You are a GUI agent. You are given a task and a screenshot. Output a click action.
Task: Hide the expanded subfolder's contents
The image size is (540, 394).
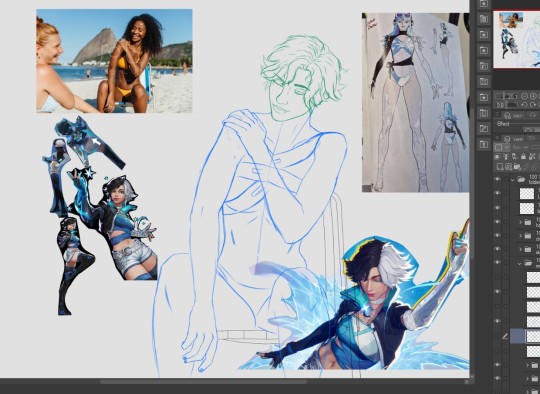[x=497, y=262]
